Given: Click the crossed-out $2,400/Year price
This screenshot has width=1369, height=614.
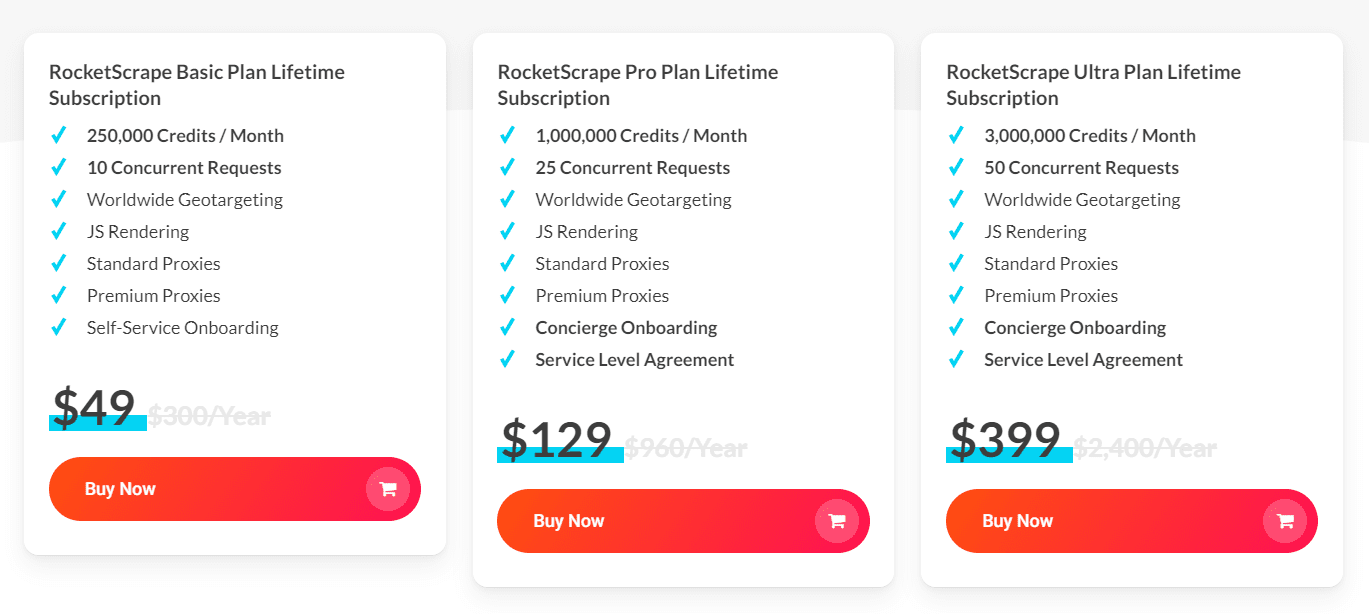Looking at the screenshot, I should pyautogui.click(x=1146, y=449).
